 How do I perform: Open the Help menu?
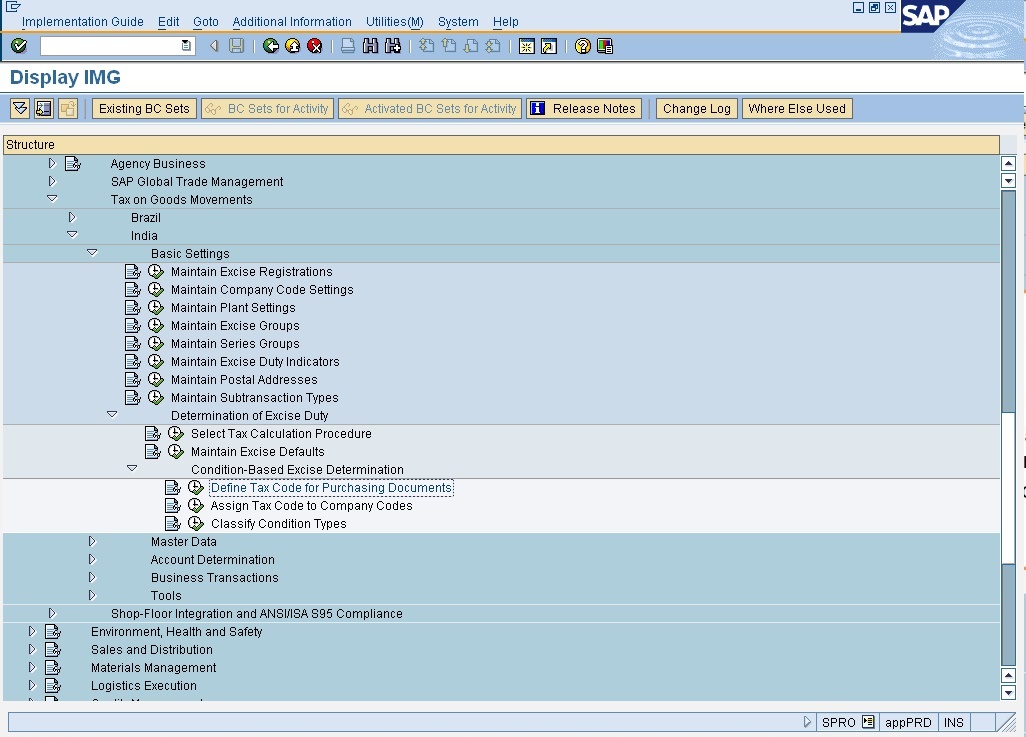pos(505,22)
